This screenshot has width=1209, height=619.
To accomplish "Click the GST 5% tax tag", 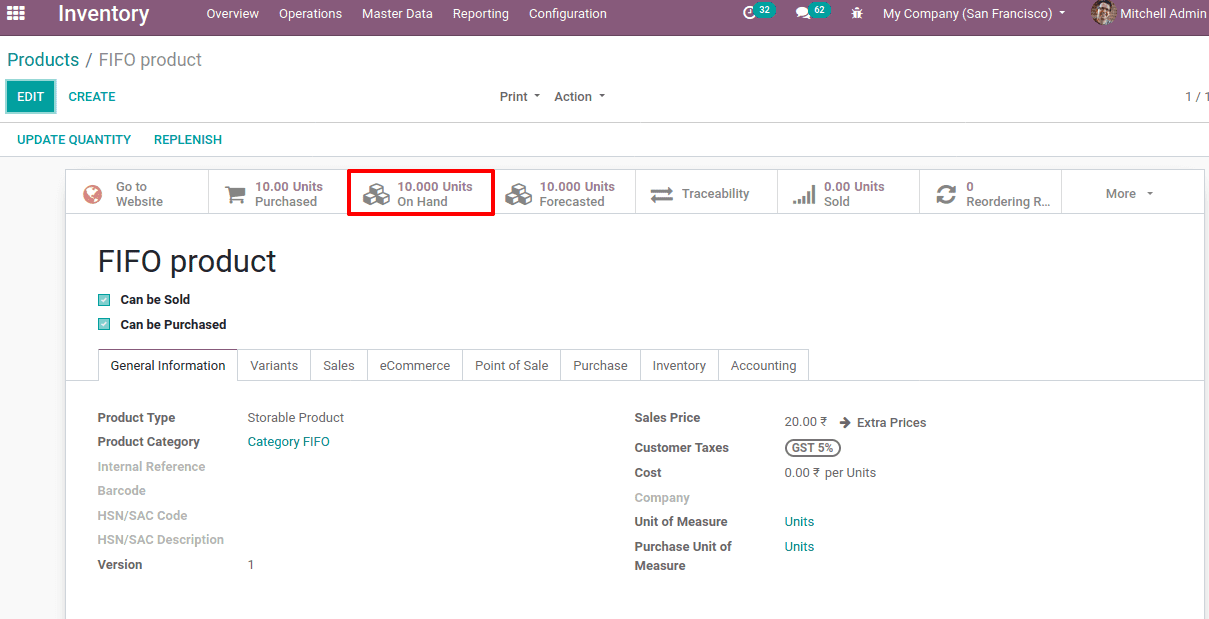I will click(812, 448).
